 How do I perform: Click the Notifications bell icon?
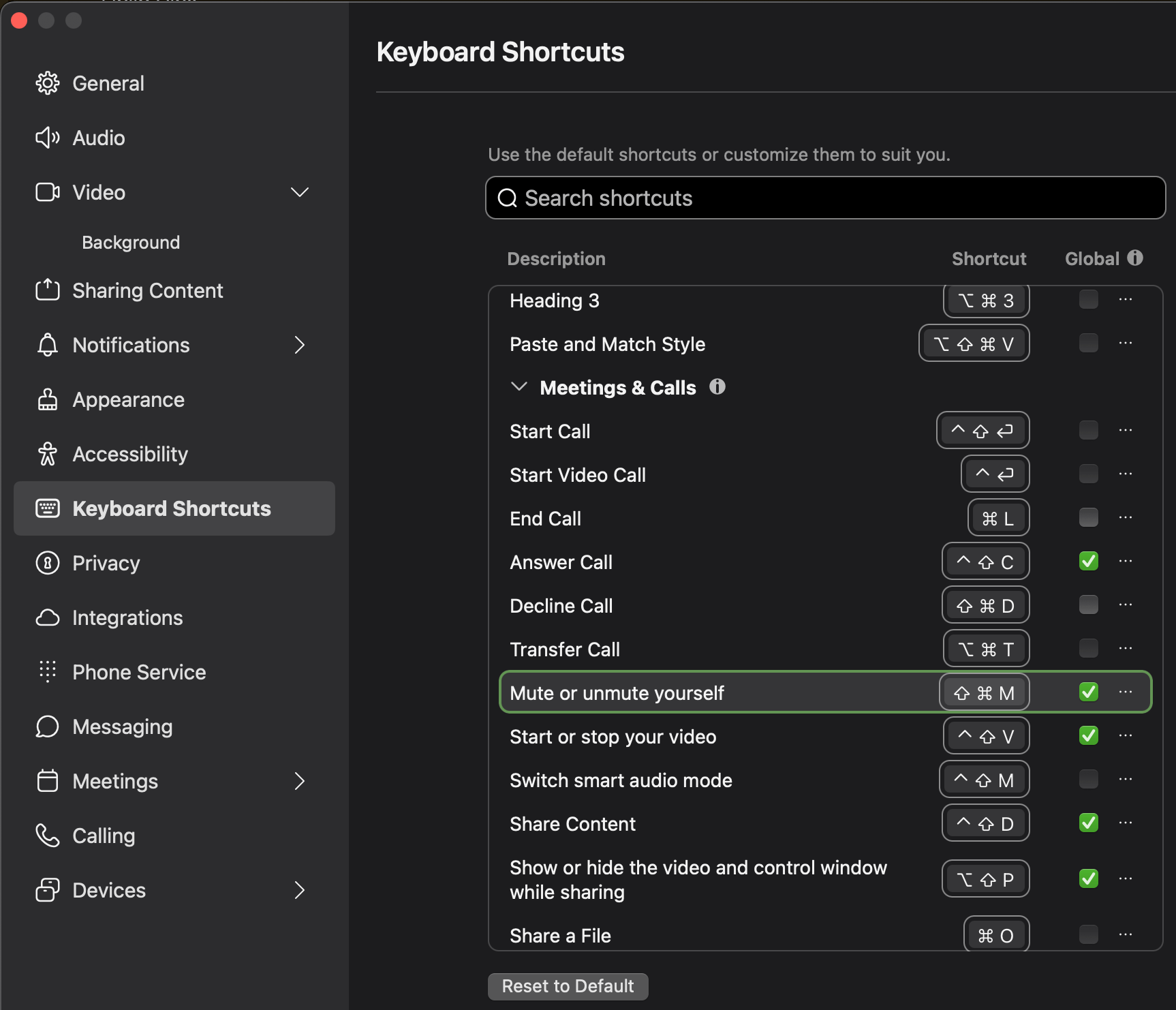coord(48,345)
